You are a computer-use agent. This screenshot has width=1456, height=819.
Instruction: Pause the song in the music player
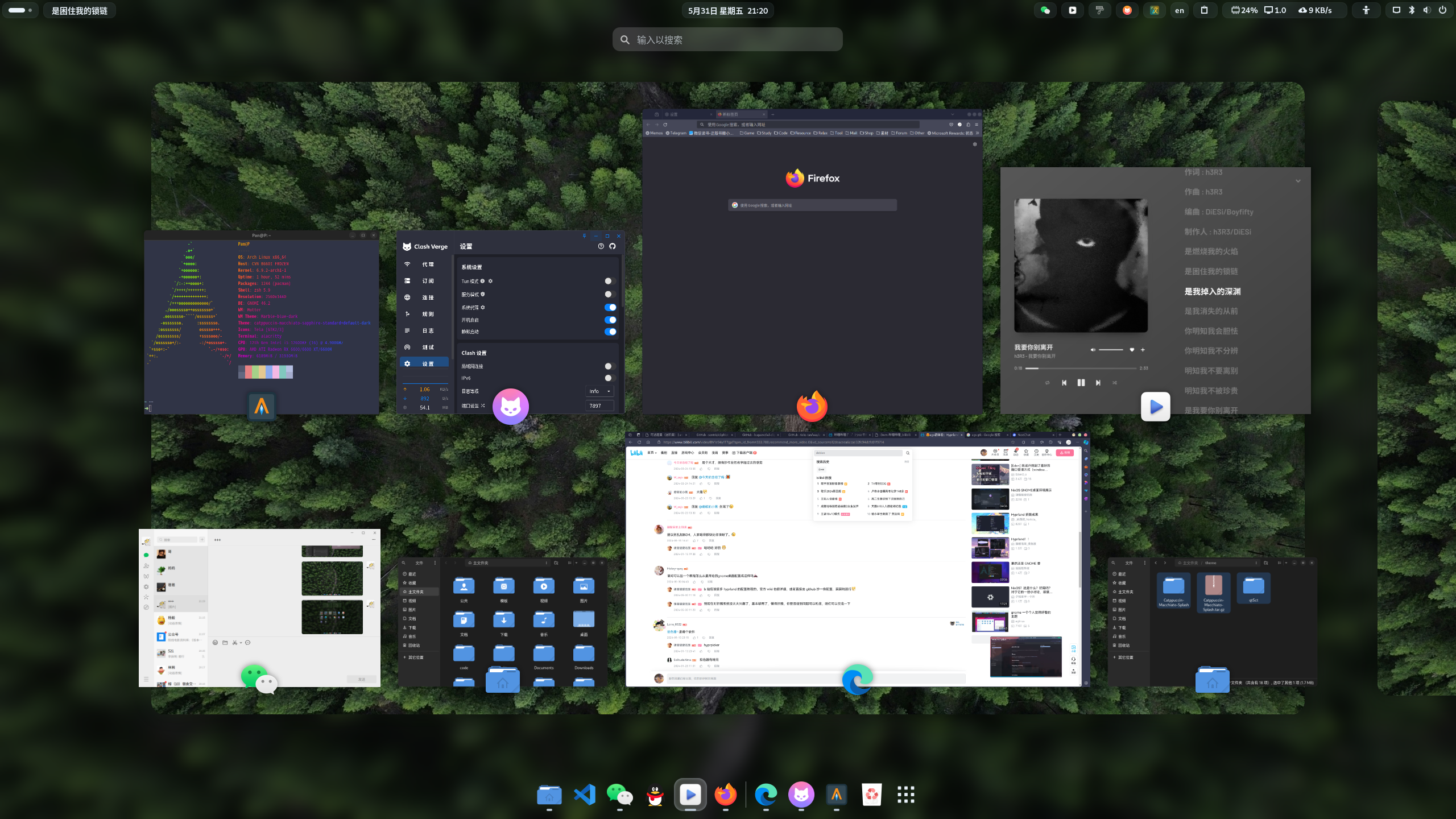tap(1081, 383)
